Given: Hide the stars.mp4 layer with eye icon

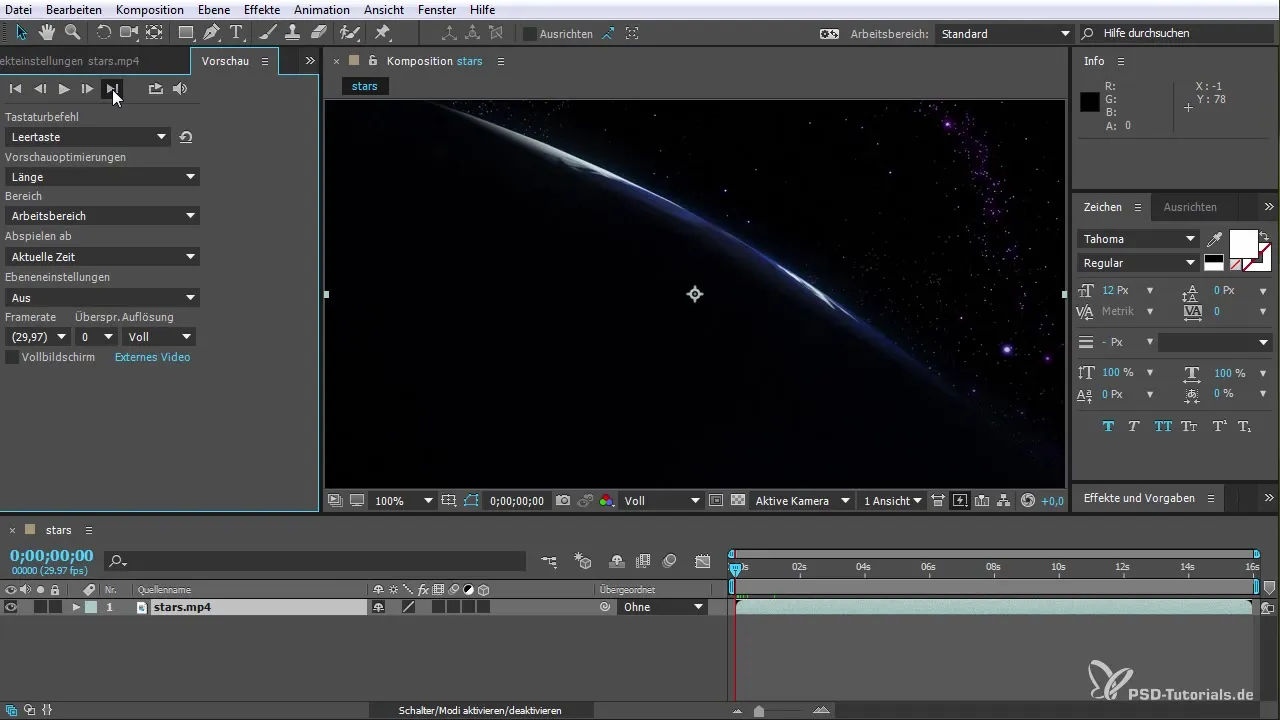Looking at the screenshot, I should 11,607.
